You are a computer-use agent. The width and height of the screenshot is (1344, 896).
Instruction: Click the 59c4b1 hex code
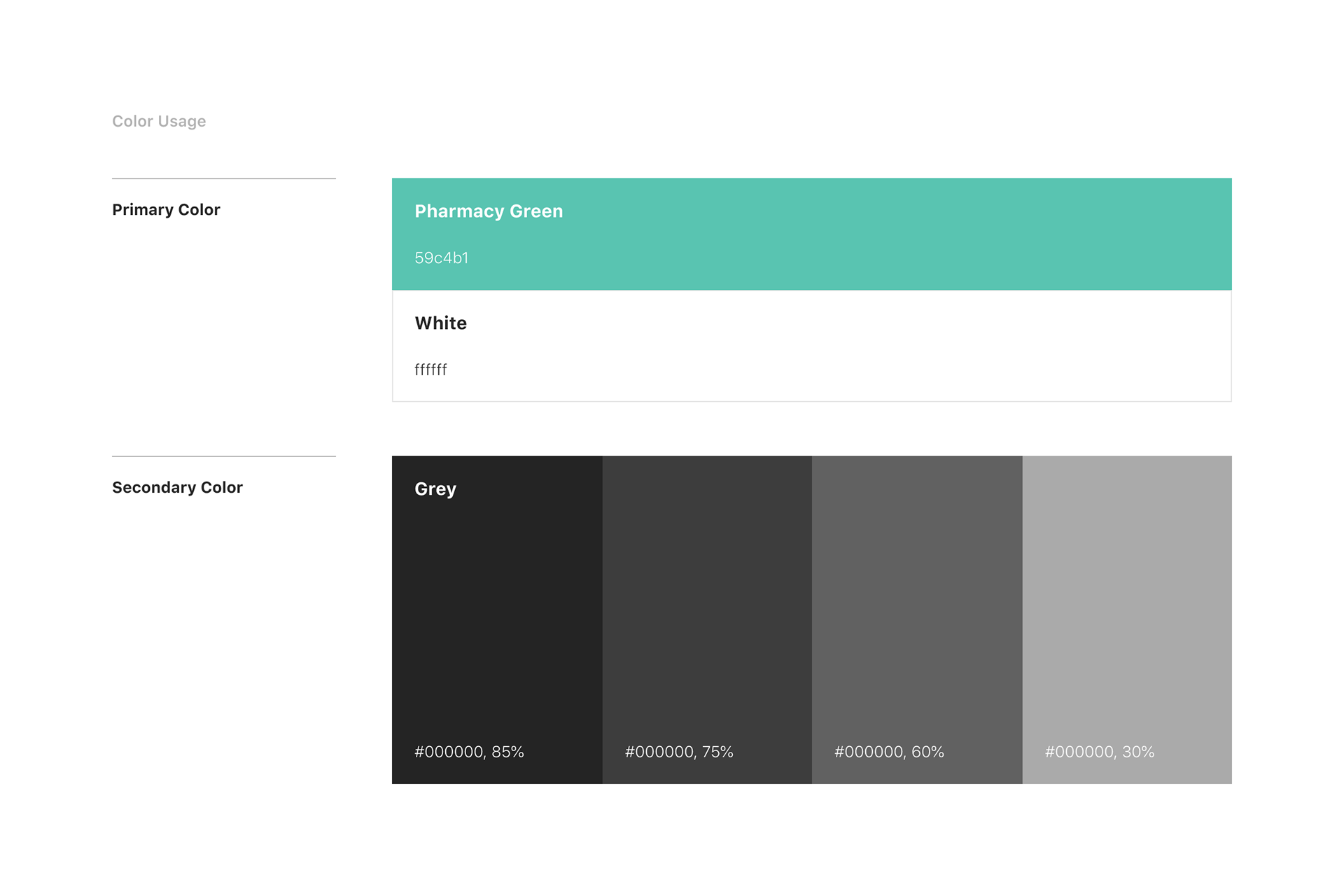(x=441, y=258)
